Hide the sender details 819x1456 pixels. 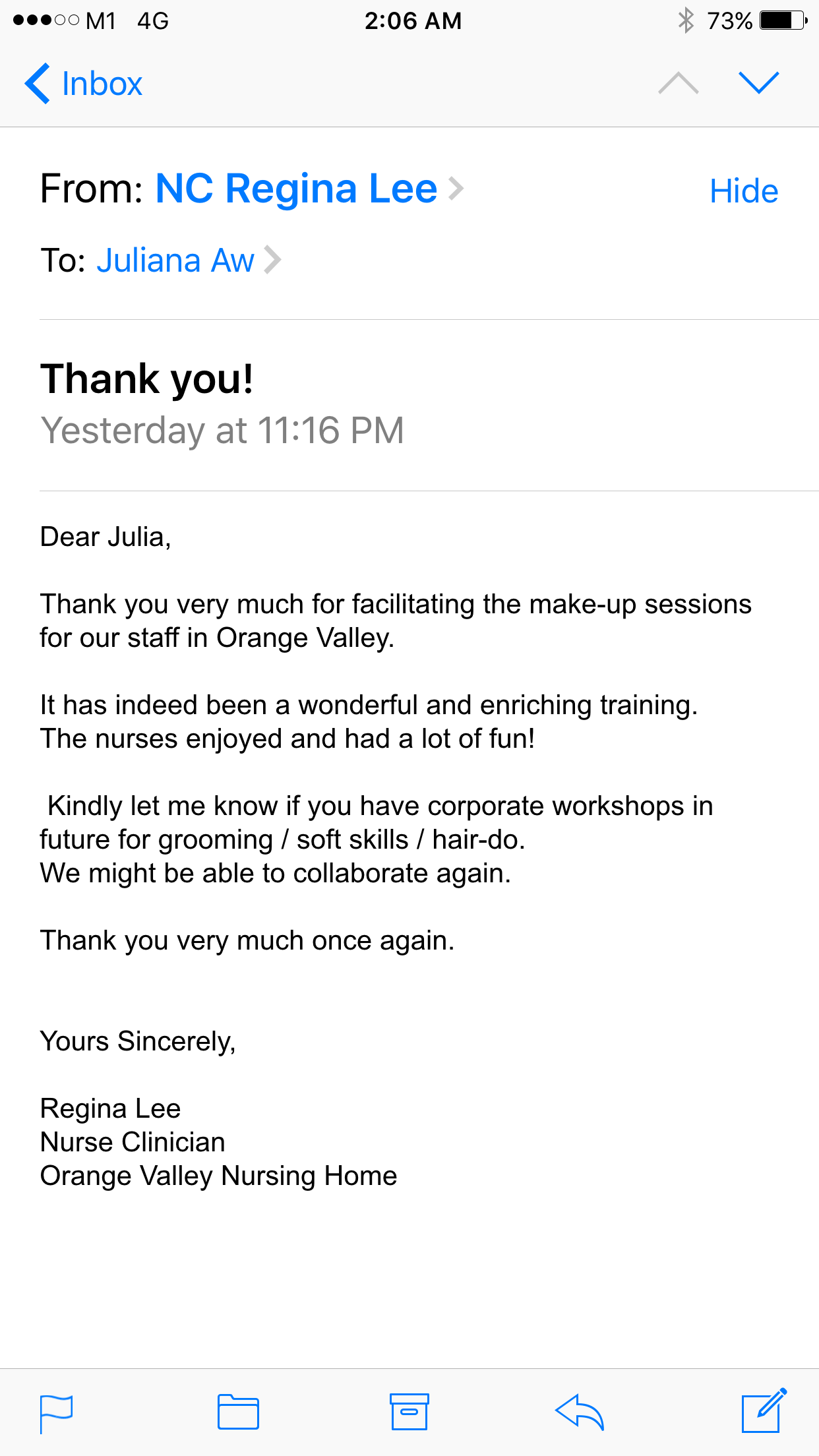(744, 191)
